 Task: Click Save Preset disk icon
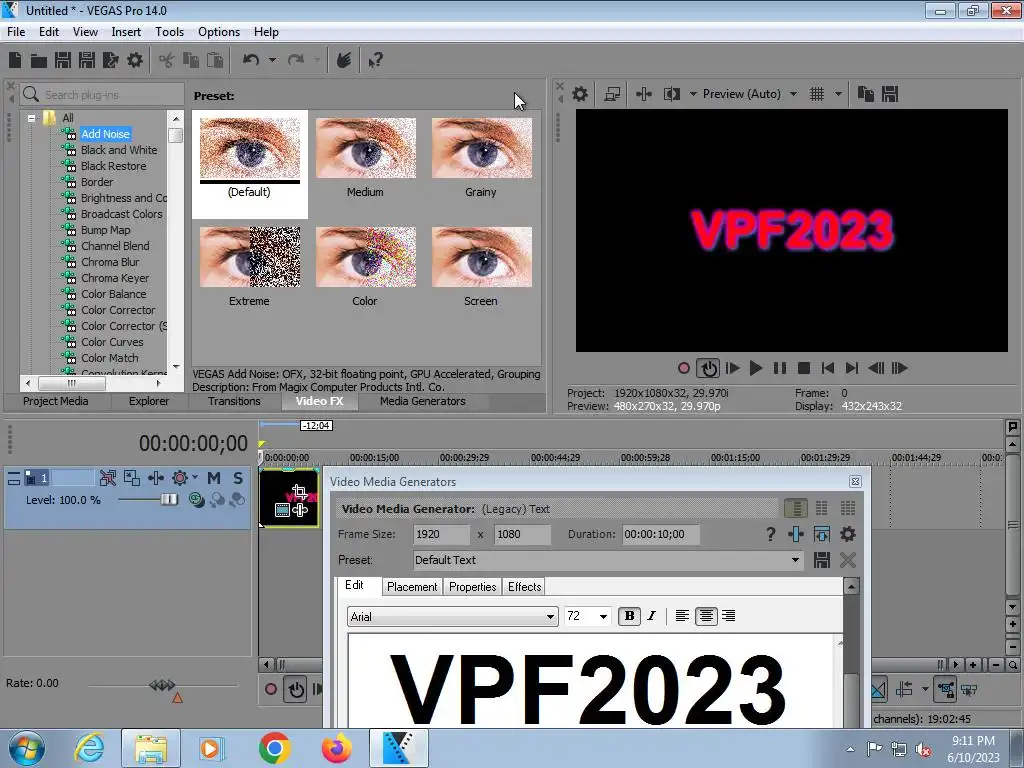coord(822,560)
